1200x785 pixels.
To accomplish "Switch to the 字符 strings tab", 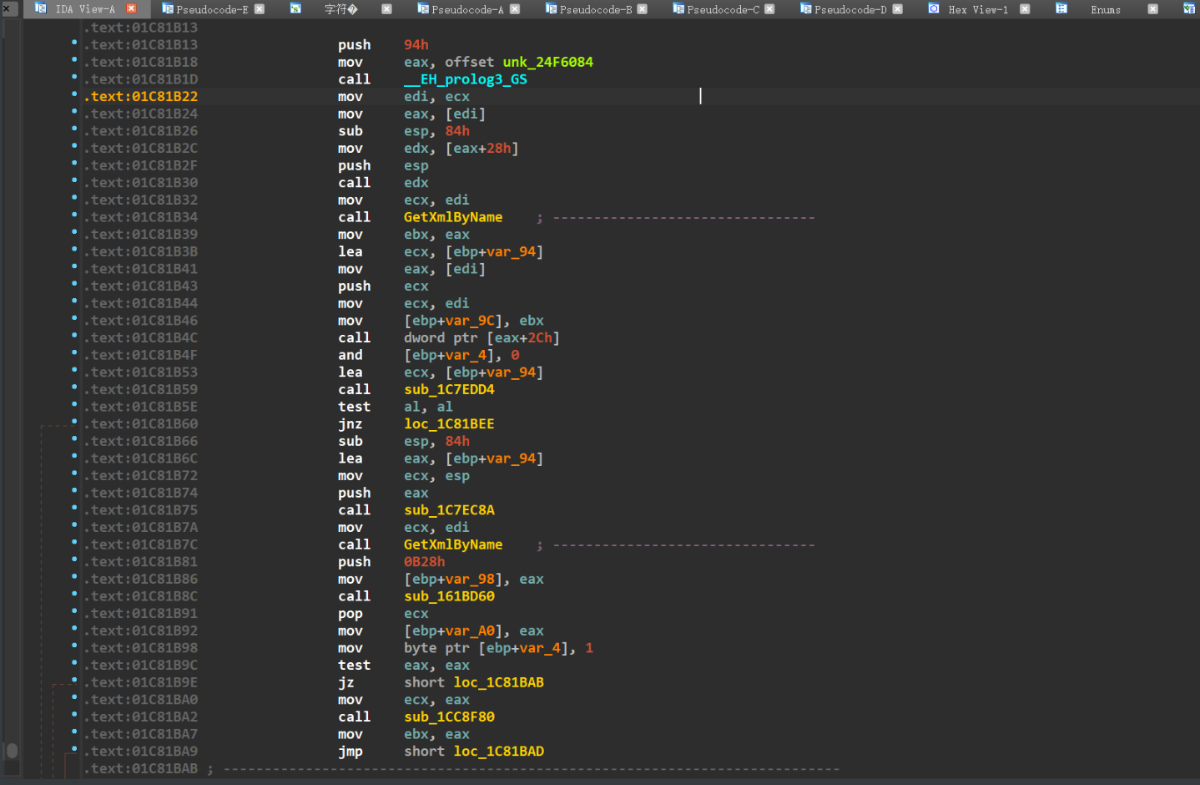I will [x=341, y=8].
